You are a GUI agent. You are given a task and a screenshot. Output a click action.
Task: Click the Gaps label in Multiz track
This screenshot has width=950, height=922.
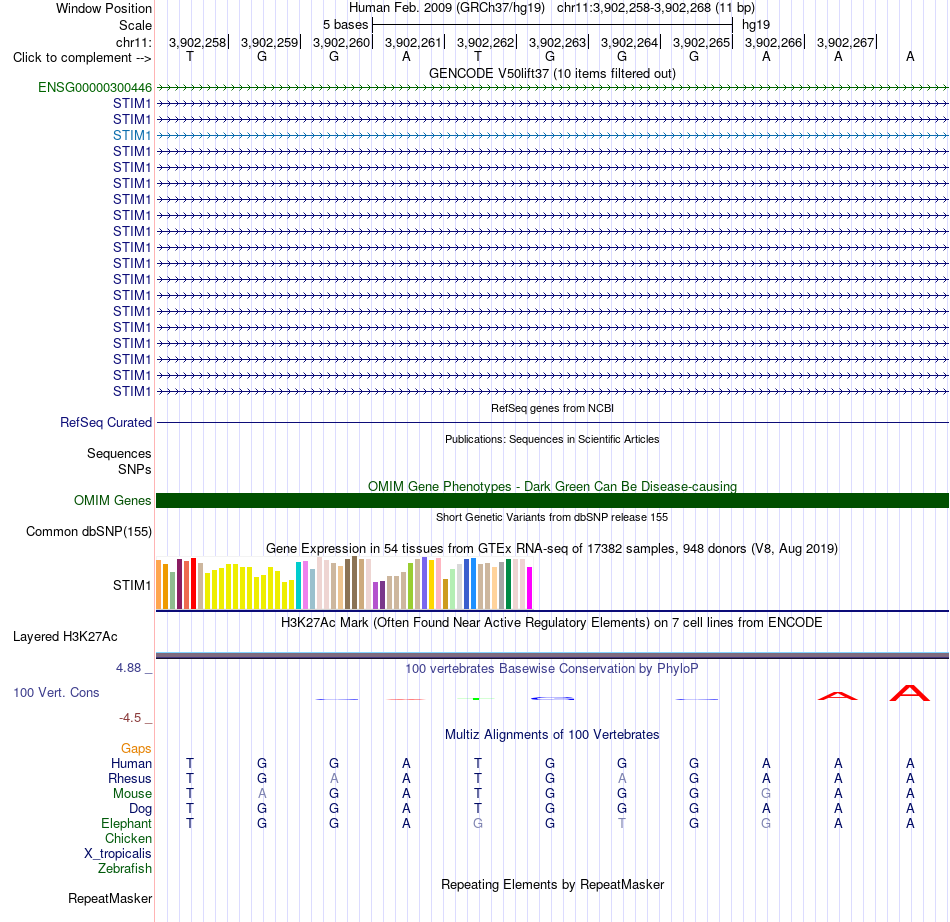pyautogui.click(x=136, y=749)
